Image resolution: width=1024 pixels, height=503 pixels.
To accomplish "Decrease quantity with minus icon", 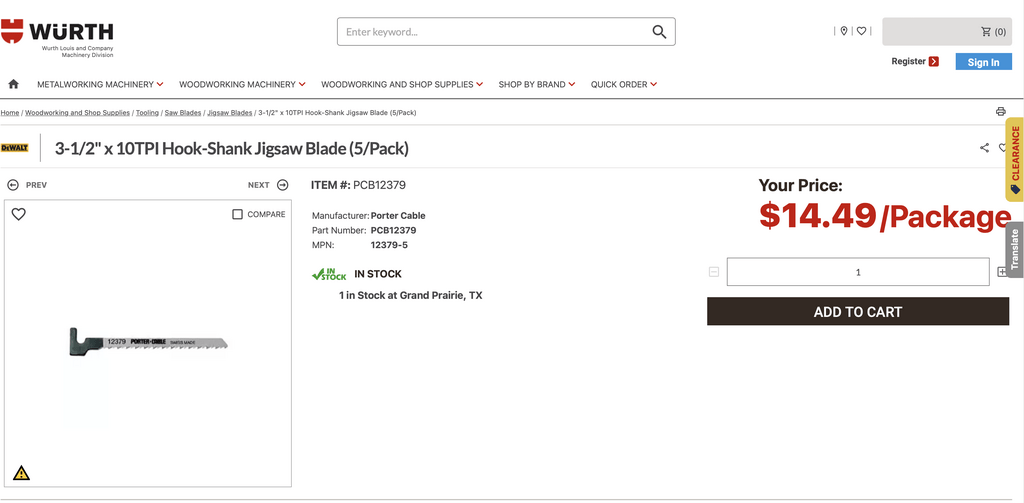I will point(714,272).
